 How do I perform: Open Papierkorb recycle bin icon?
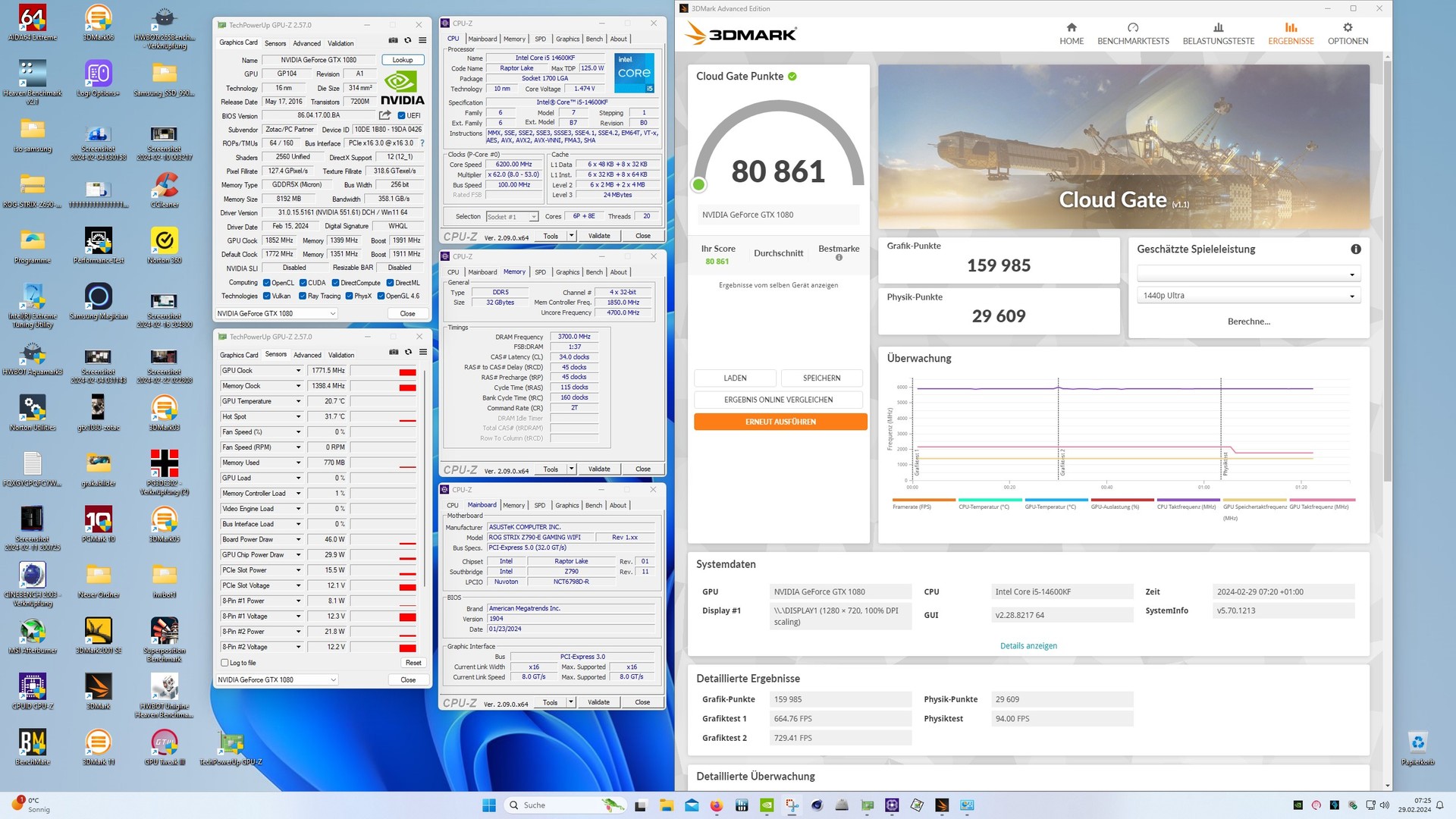[x=1417, y=747]
